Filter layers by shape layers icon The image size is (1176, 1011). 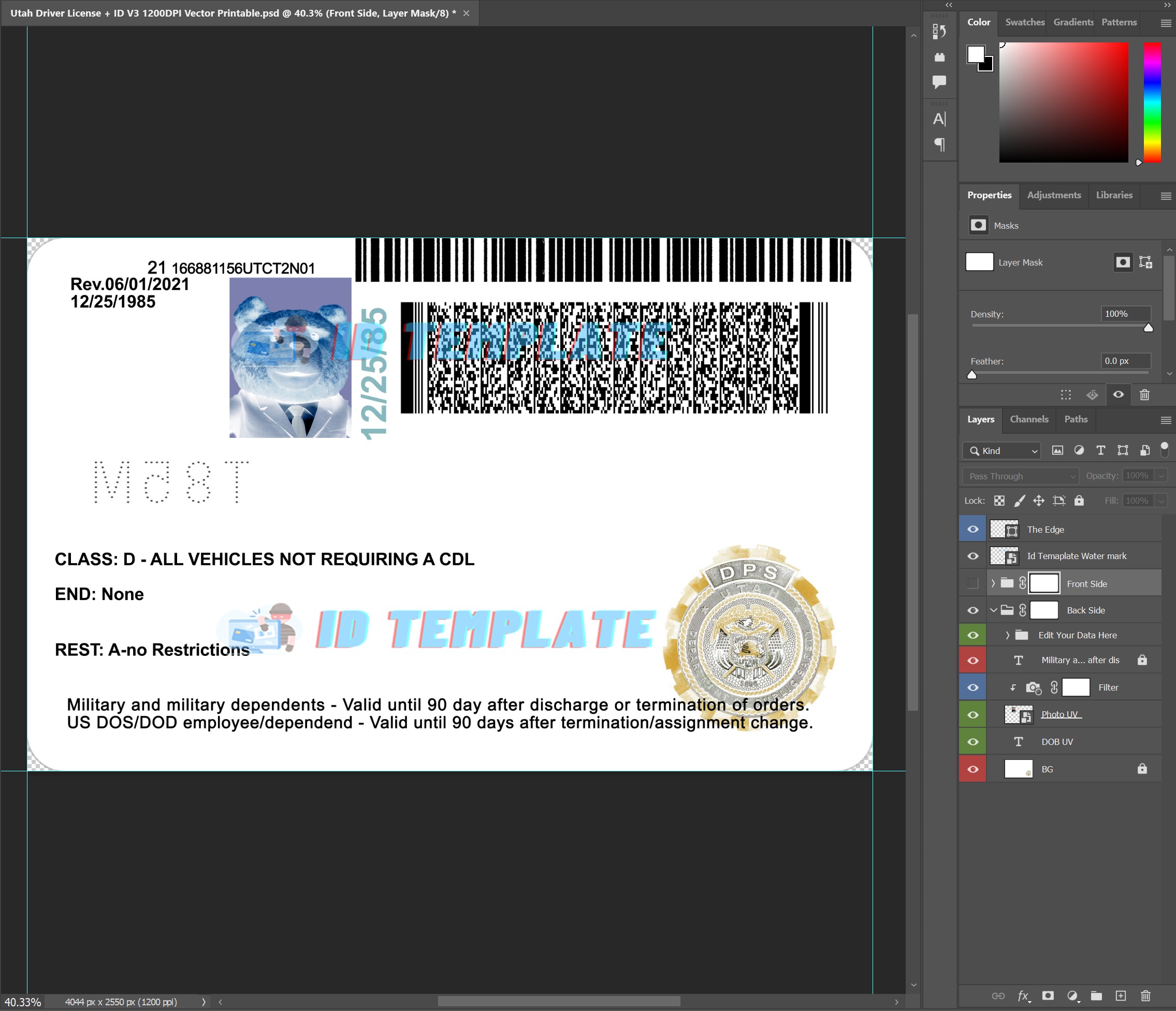(1123, 450)
